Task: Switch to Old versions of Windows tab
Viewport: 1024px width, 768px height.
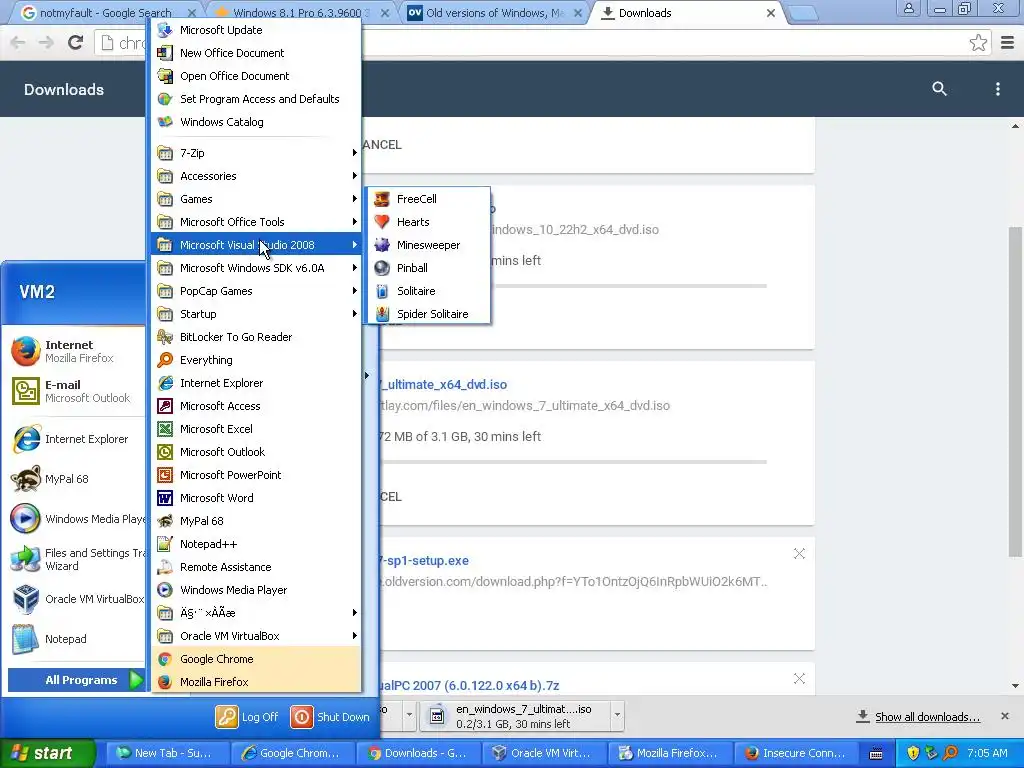Action: (x=494, y=12)
